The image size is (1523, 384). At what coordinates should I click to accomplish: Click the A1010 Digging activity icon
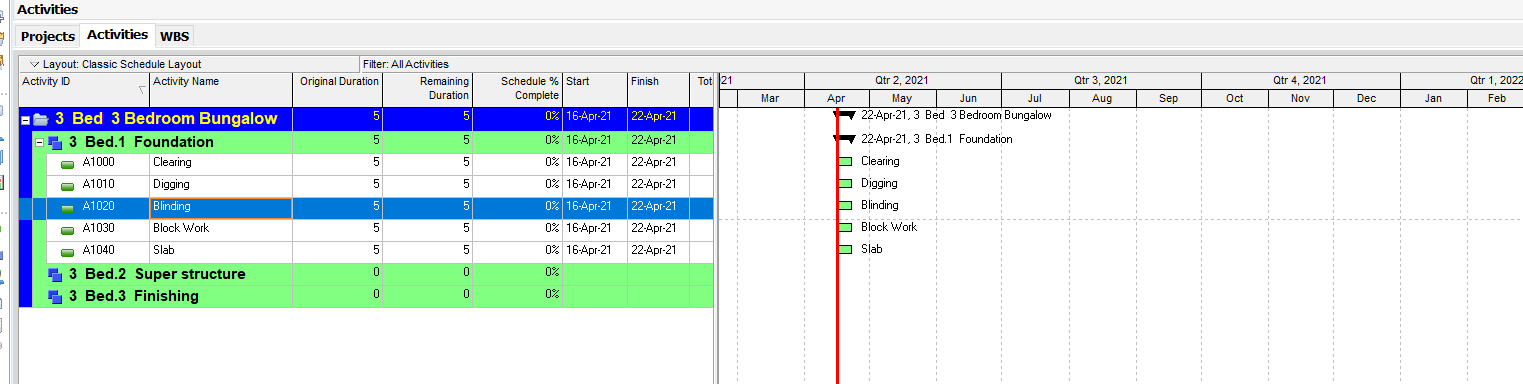coord(68,186)
